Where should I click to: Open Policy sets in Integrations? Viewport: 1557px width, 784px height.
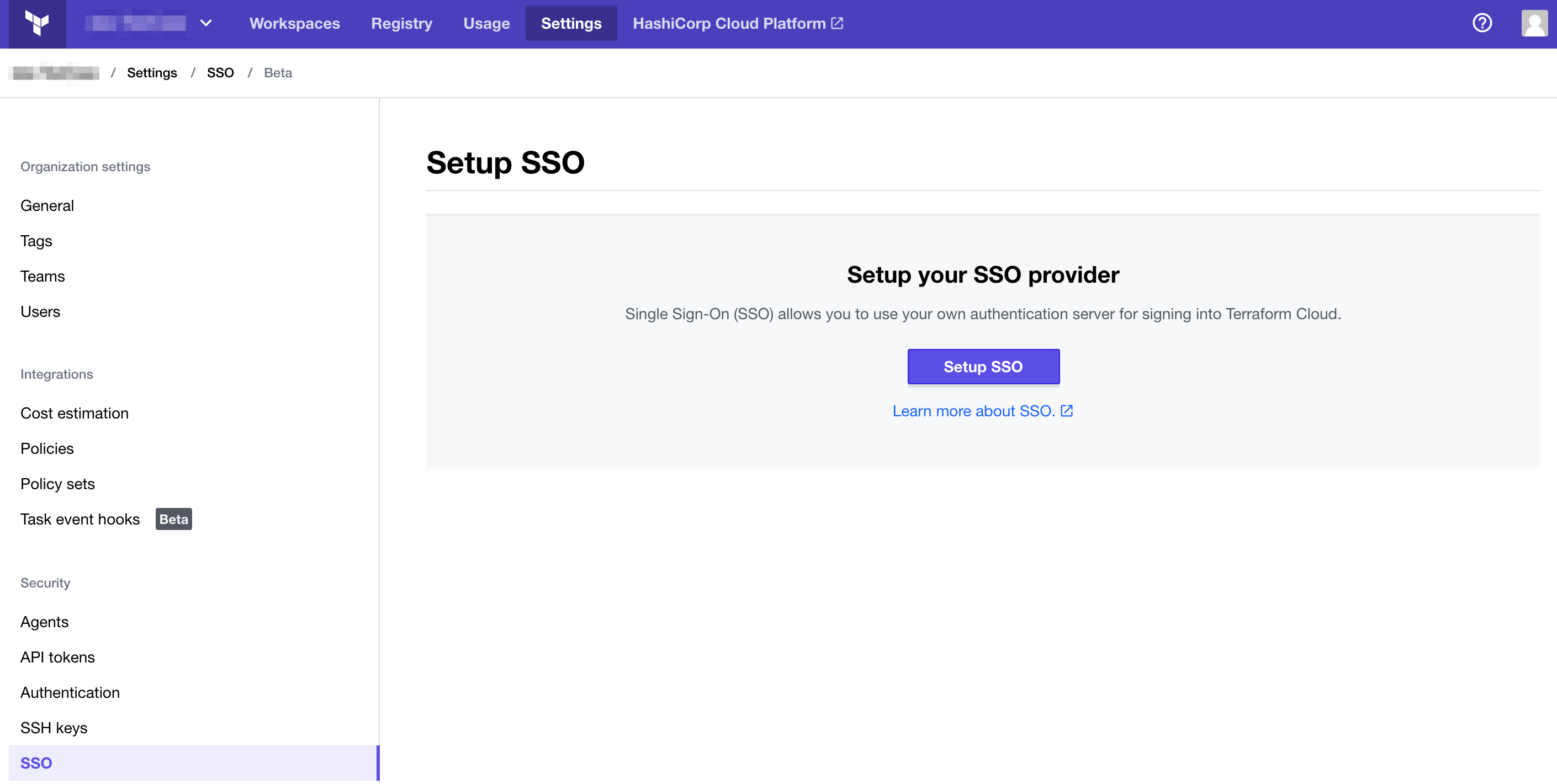57,484
